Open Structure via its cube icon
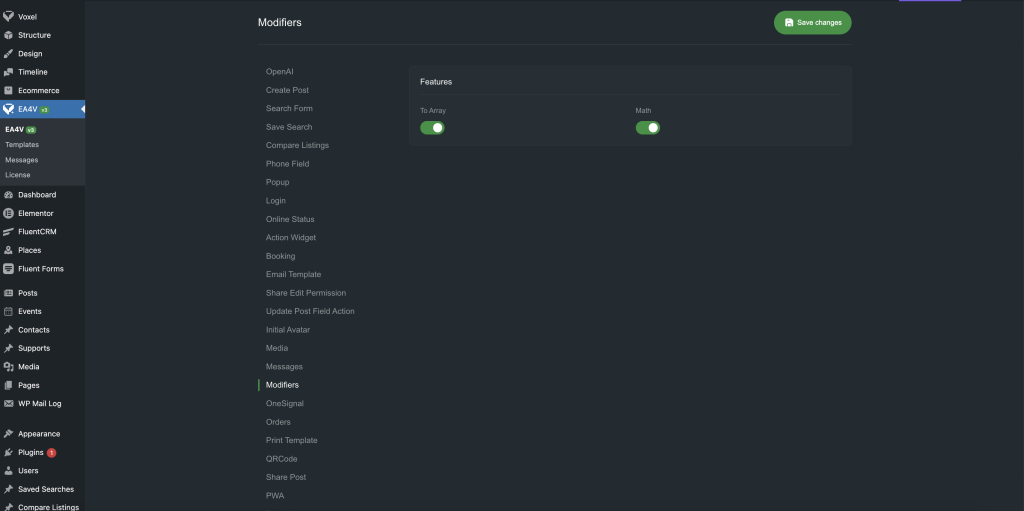The image size is (1024, 511). click(9, 35)
